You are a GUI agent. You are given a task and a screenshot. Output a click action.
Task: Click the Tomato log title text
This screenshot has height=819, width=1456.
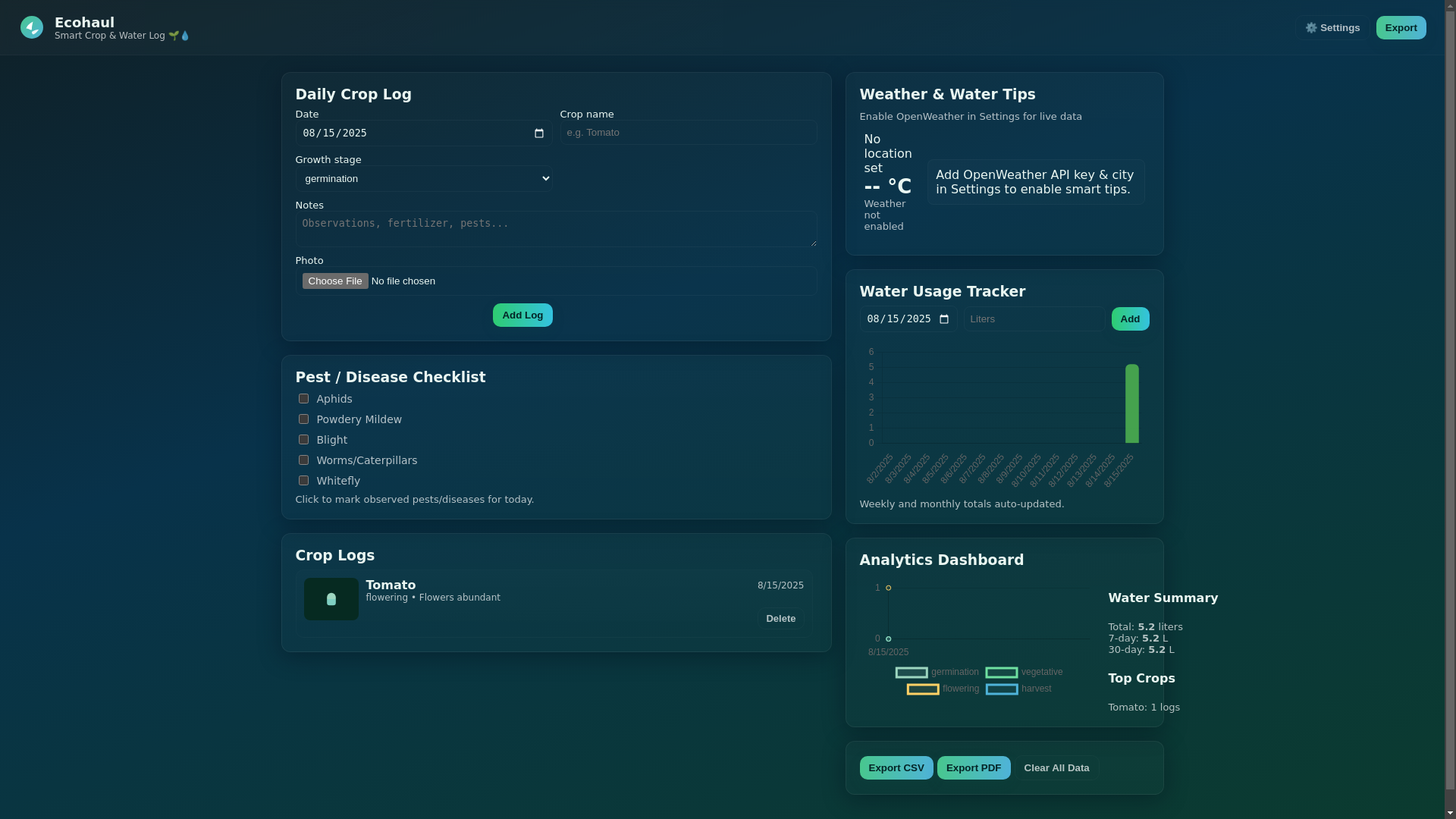point(391,585)
